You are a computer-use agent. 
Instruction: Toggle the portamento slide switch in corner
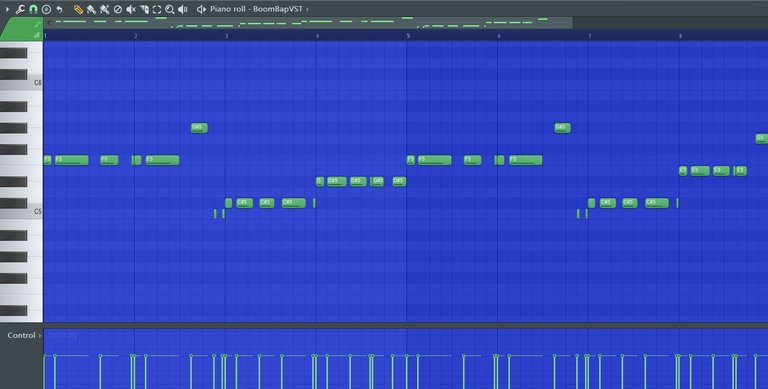tap(37, 24)
